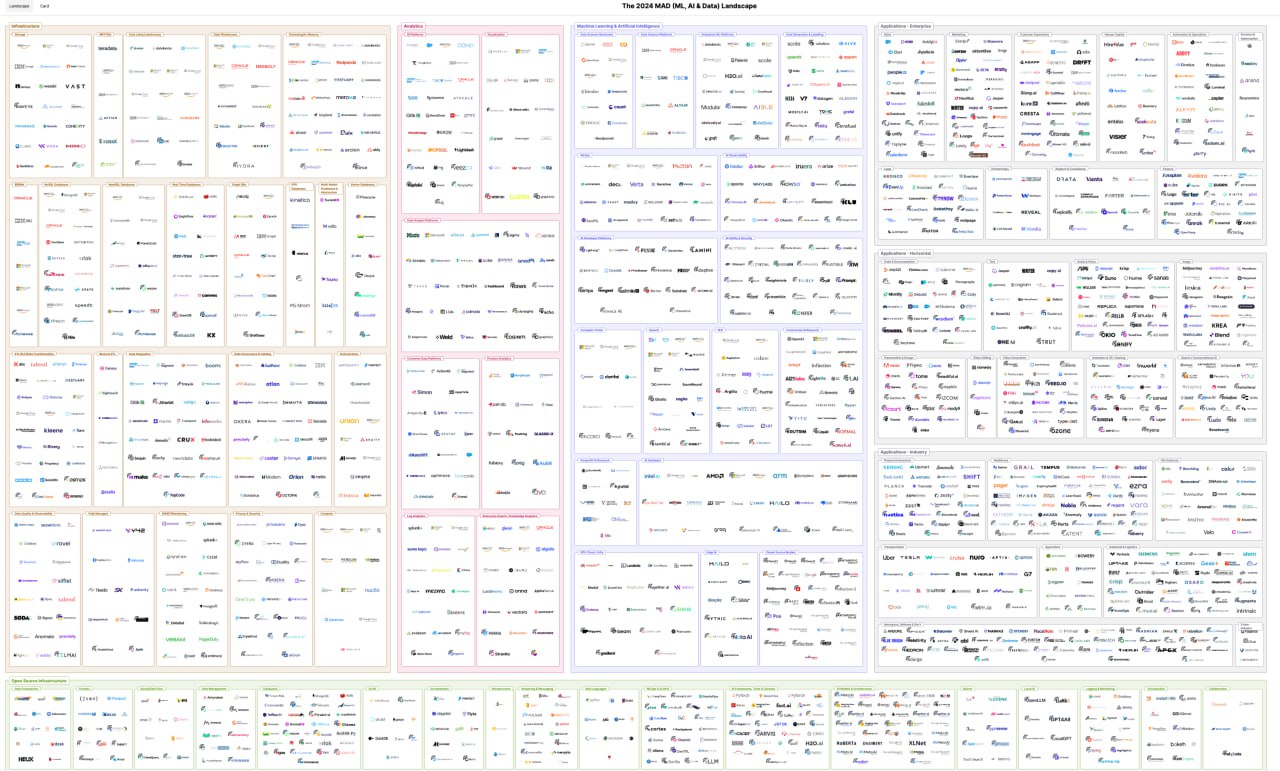Select the Beam logo in GPU Cloud

pyautogui.click(x=623, y=631)
